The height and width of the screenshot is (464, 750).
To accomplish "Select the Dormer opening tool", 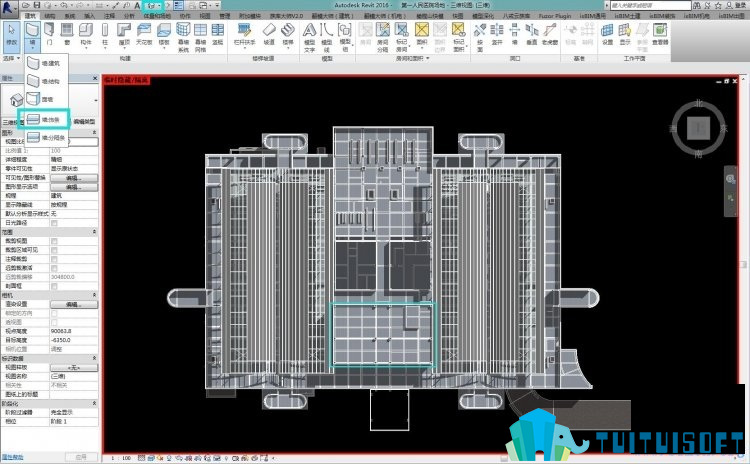I will [550, 35].
